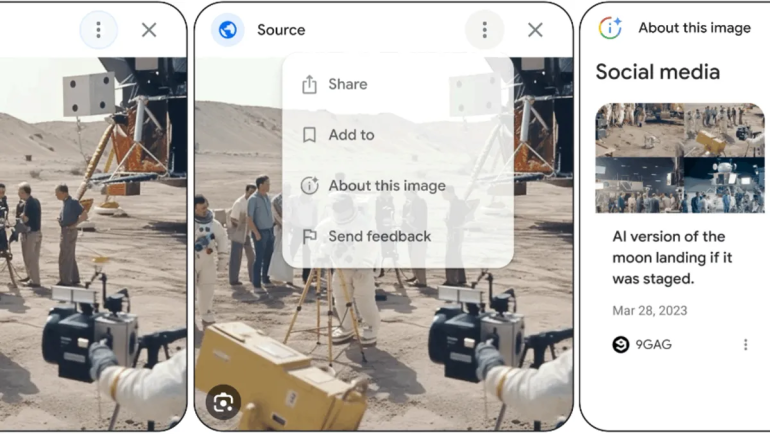Click the Add to bookmark icon
770x434 pixels.
click(x=309, y=135)
